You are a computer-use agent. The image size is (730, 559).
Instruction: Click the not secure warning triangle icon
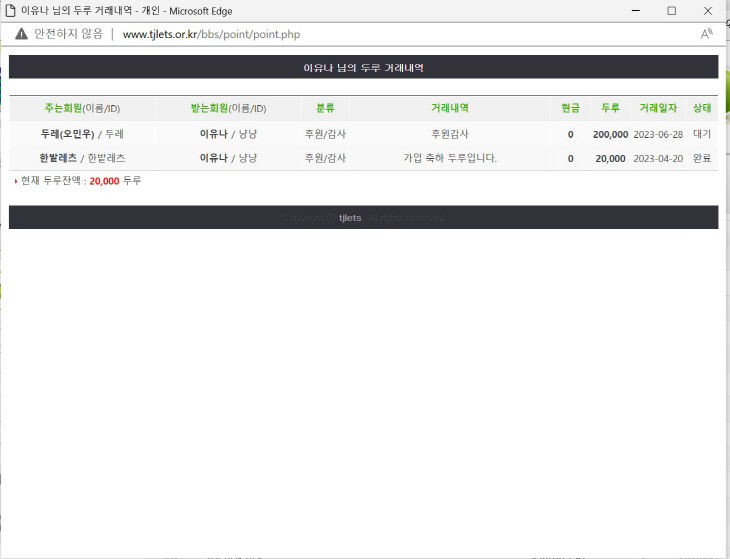21,34
